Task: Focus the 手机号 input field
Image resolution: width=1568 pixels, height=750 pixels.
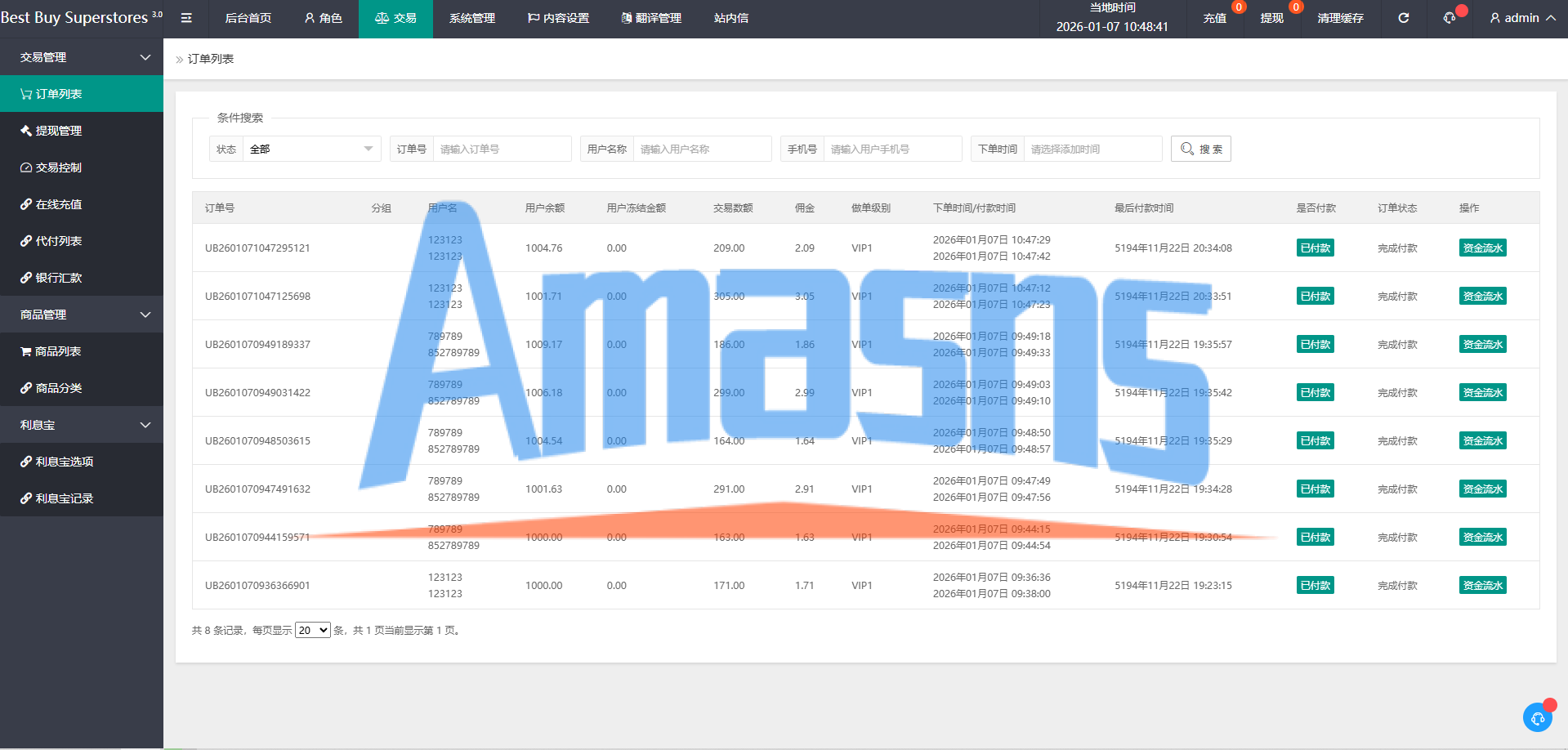Action: click(x=893, y=149)
